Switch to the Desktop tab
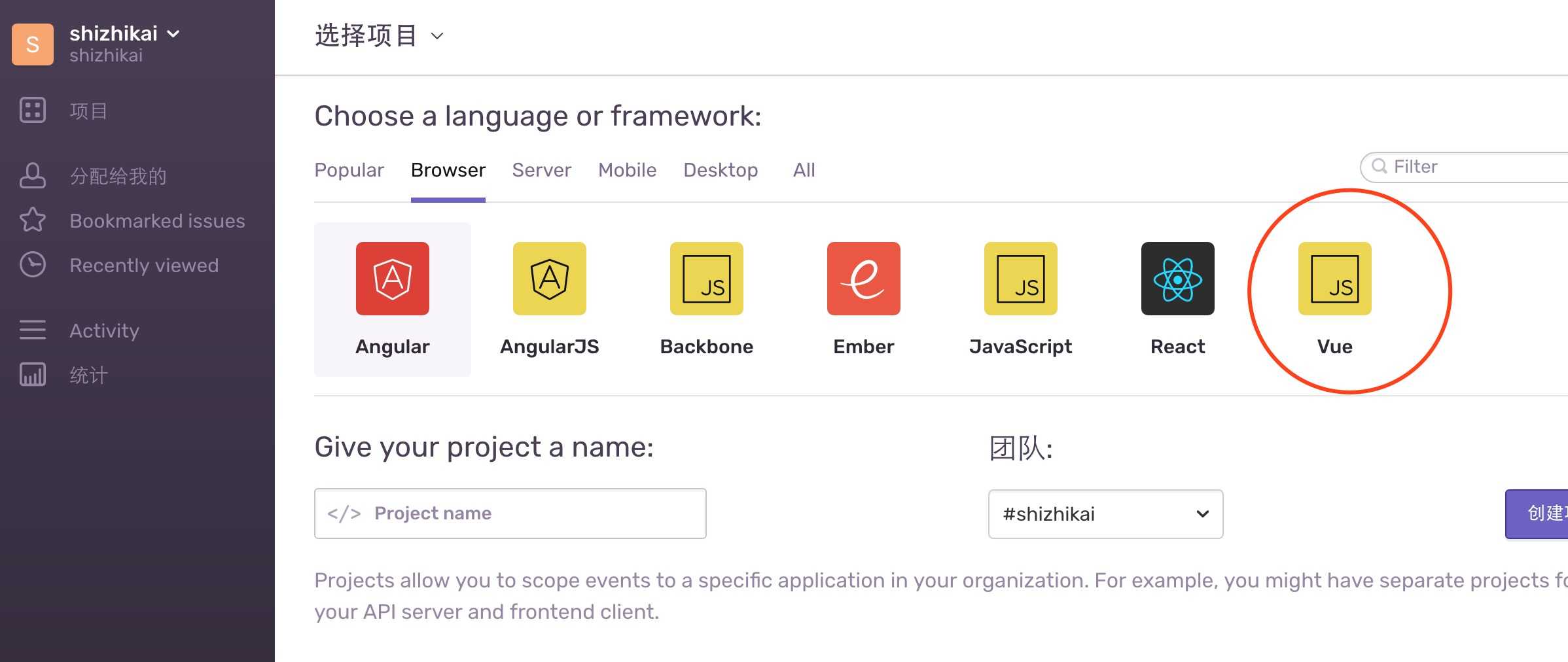Screen dimensions: 1568x662 point(721,170)
